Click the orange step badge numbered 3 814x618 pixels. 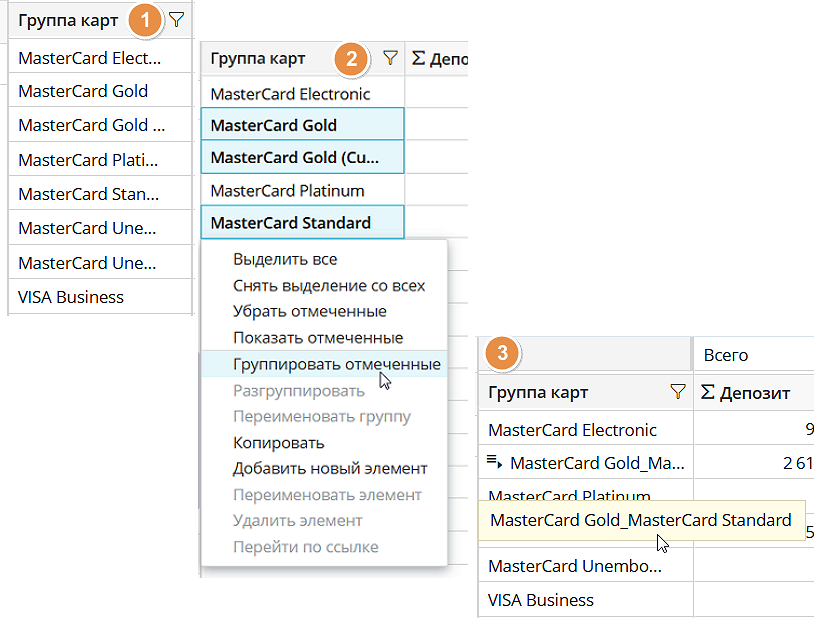pos(503,353)
